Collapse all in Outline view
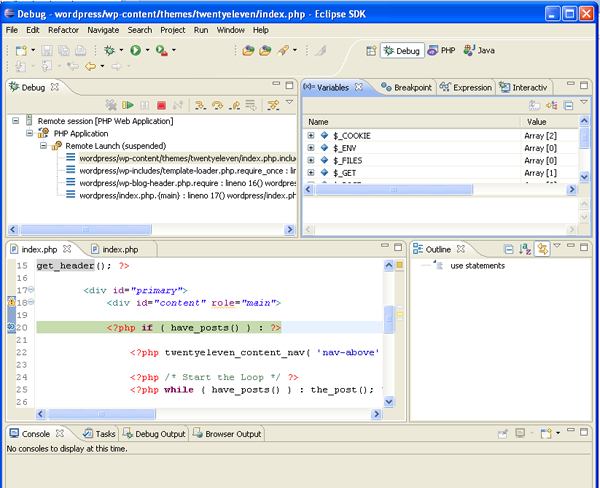600x488 pixels. coord(509,250)
